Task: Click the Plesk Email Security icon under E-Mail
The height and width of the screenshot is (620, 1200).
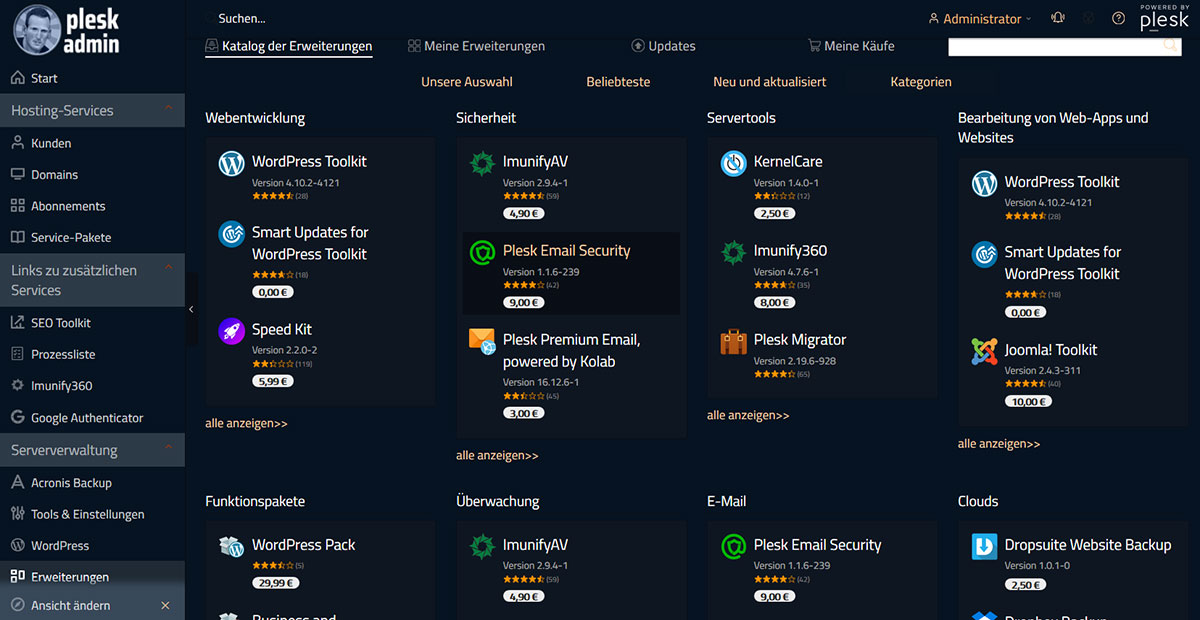Action: click(x=734, y=546)
